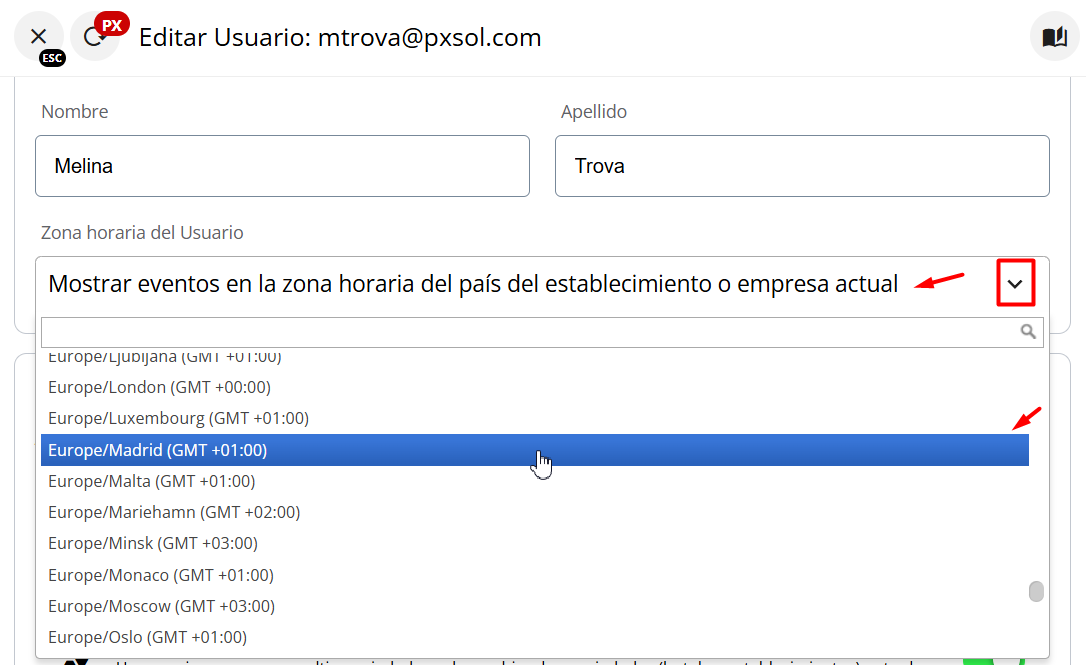This screenshot has width=1086, height=665.
Task: Select Europe/Moscow (GMT +03:00)
Action: (x=162, y=606)
